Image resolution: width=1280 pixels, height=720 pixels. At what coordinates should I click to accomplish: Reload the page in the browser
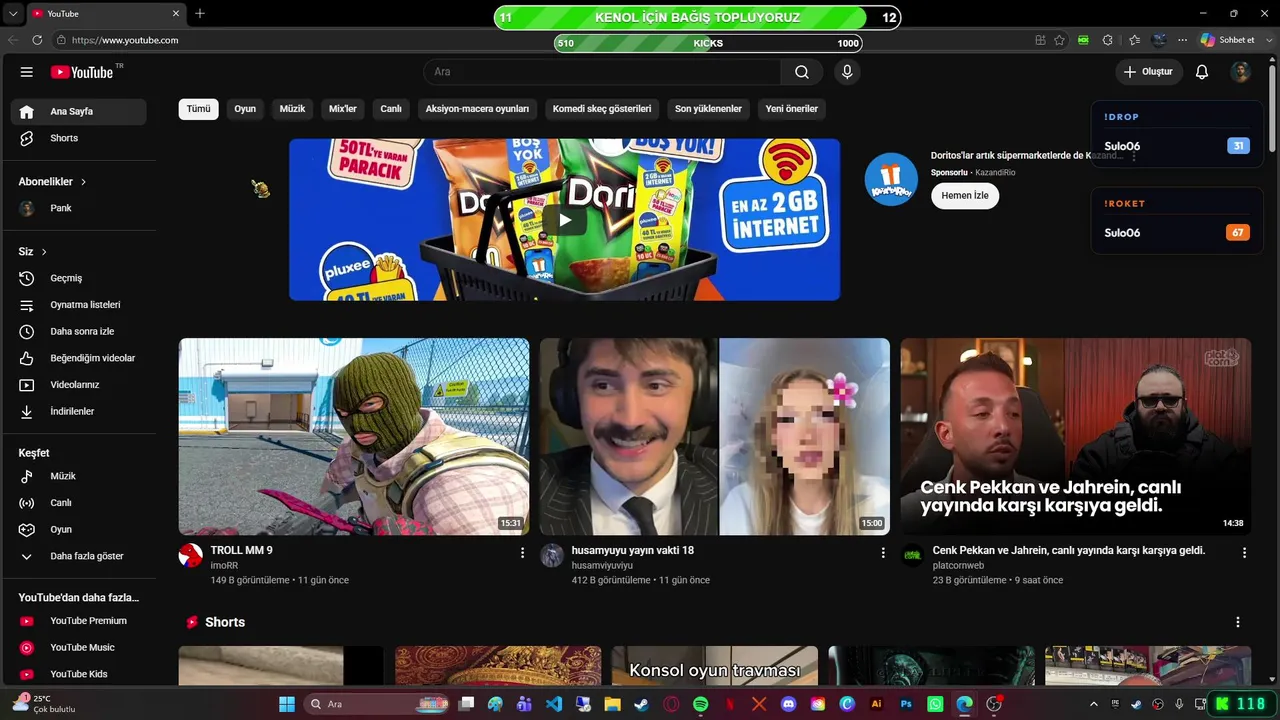point(37,40)
